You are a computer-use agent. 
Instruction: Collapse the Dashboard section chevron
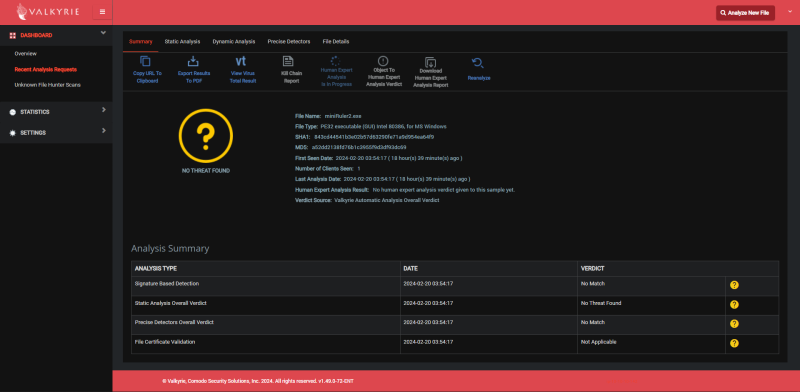click(x=103, y=33)
